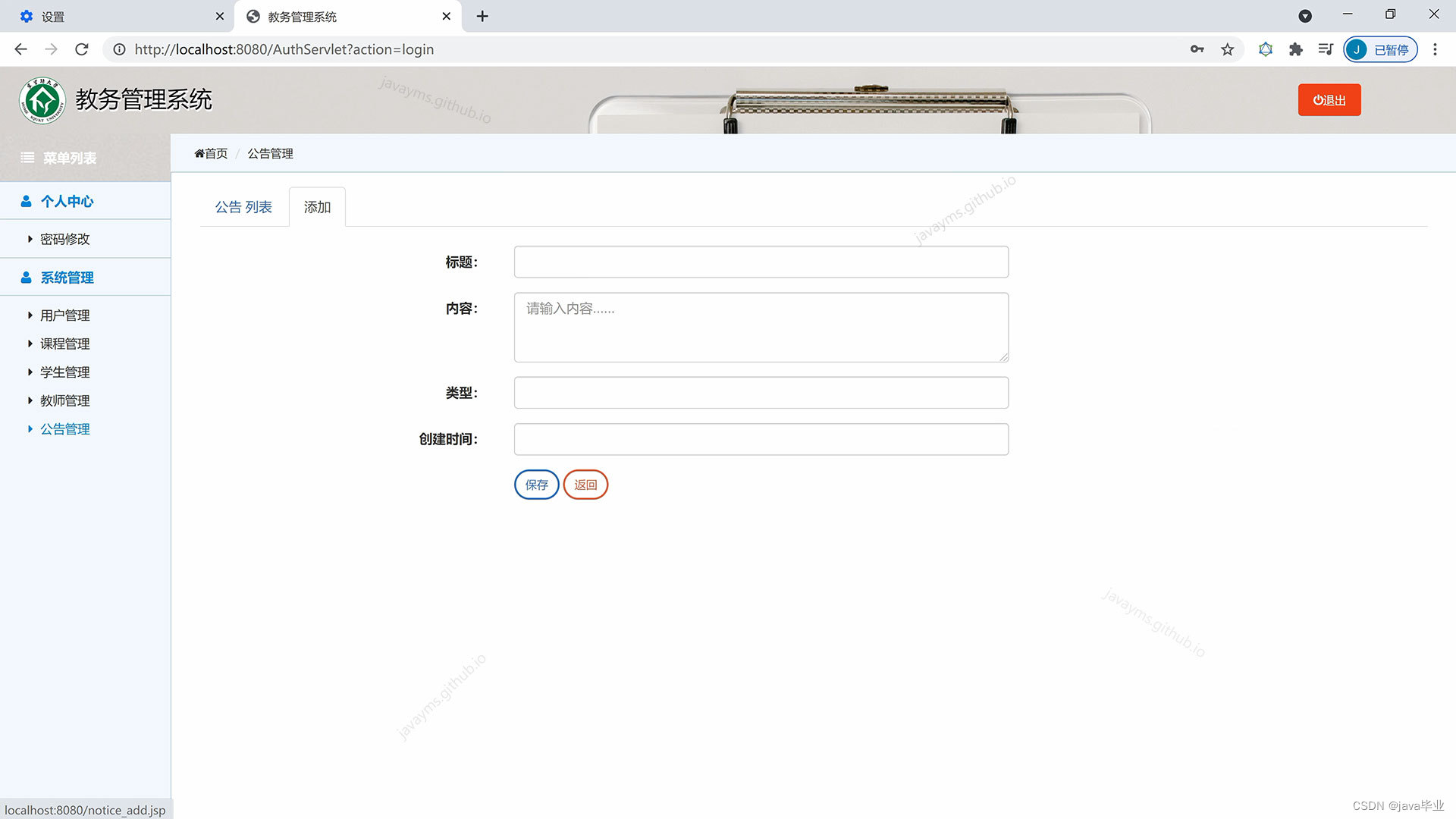Click the home icon in breadcrumb
The image size is (1456, 819).
199,154
